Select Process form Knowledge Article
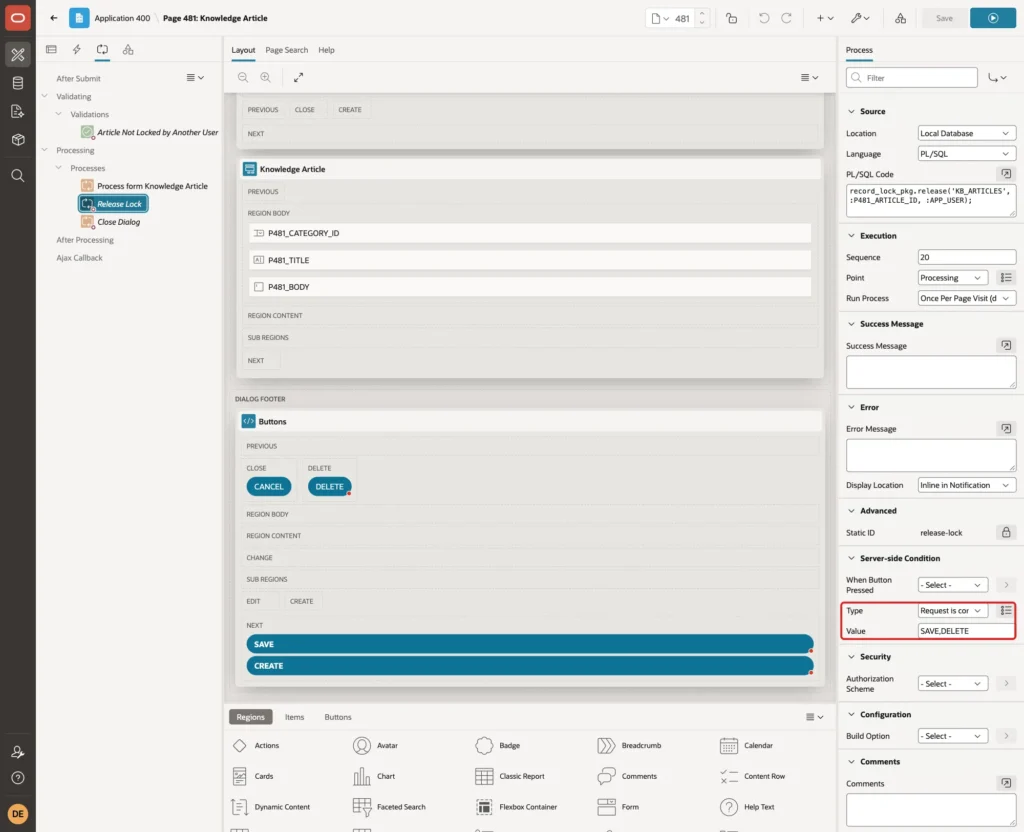This screenshot has height=832, width=1024. pos(152,186)
